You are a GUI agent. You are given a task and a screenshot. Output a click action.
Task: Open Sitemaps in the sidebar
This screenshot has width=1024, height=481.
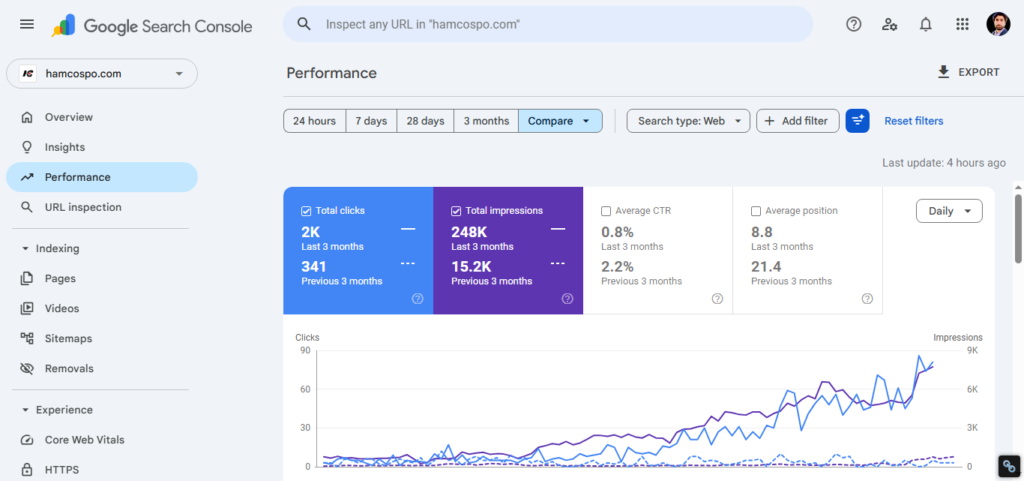(102, 338)
